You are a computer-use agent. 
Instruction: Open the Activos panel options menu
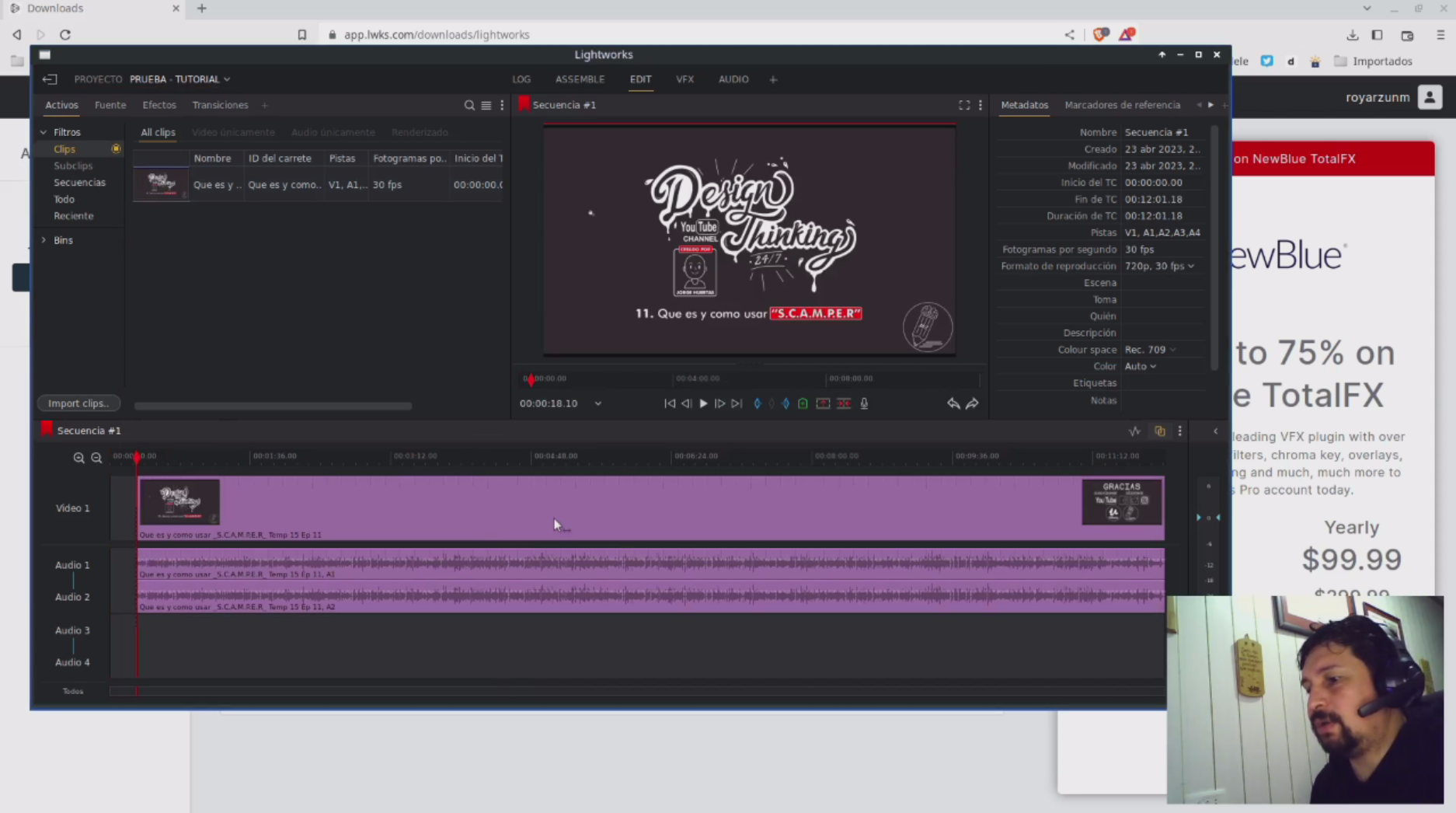[502, 105]
